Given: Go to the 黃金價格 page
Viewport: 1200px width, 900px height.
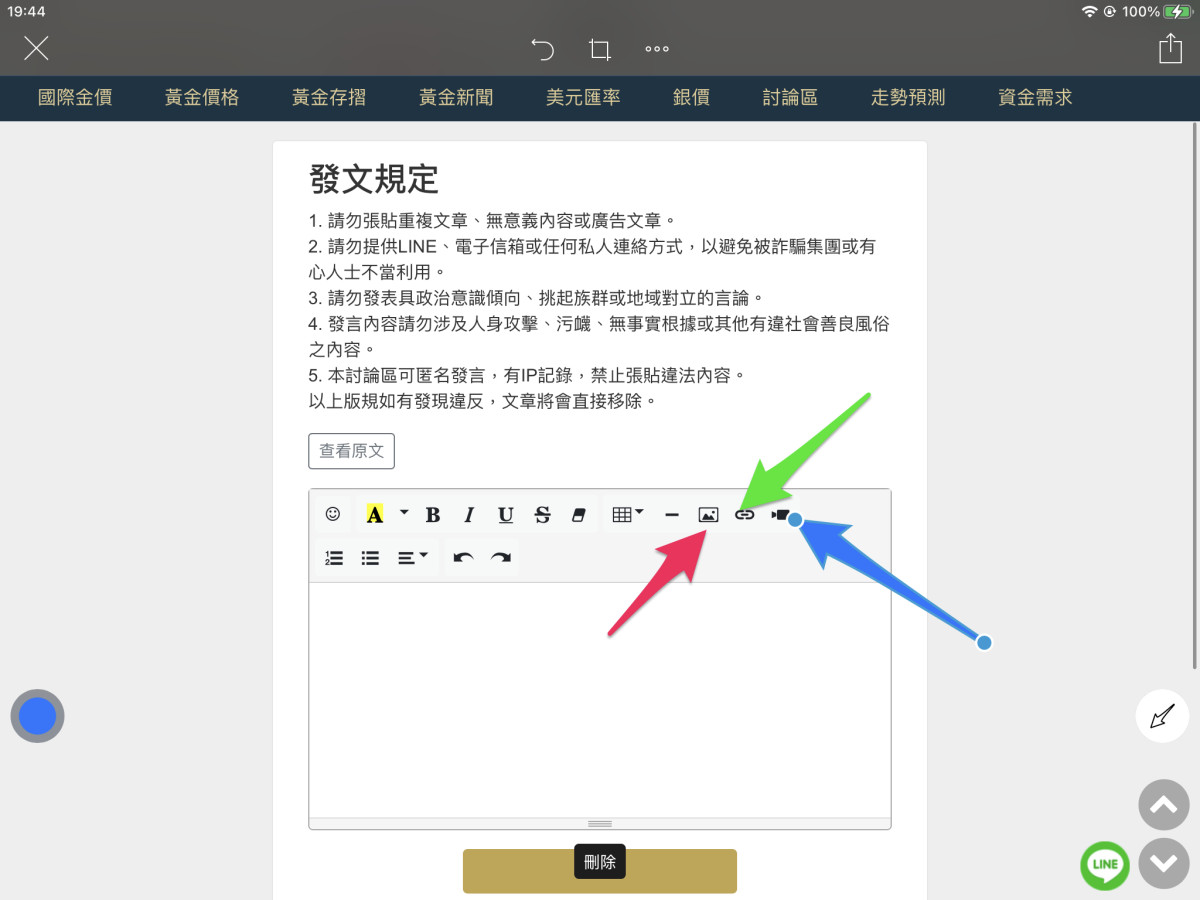Looking at the screenshot, I should tap(202, 98).
